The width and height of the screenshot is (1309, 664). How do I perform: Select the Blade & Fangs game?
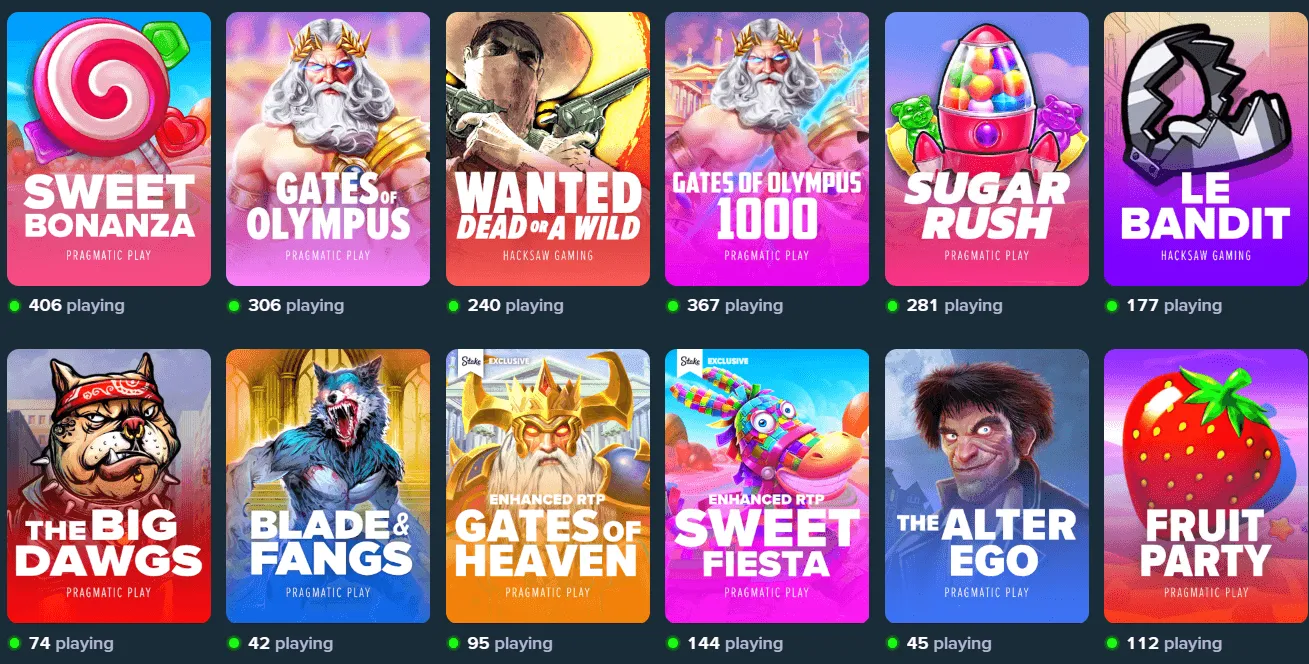click(328, 486)
